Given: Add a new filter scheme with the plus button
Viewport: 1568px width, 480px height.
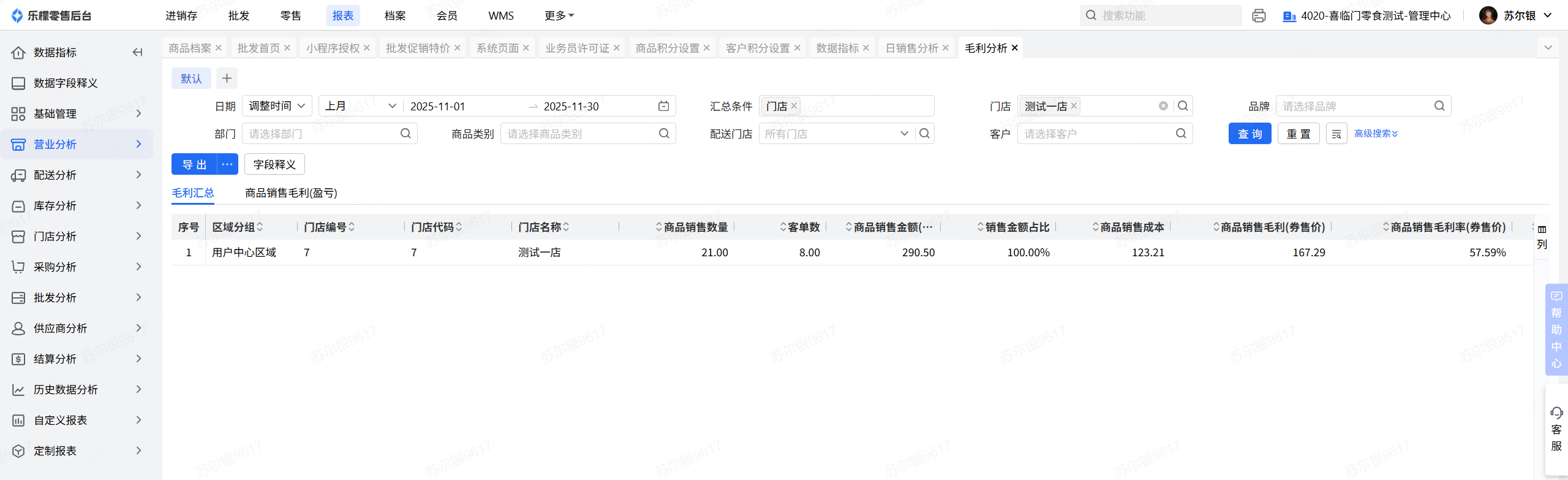Looking at the screenshot, I should 227,78.
